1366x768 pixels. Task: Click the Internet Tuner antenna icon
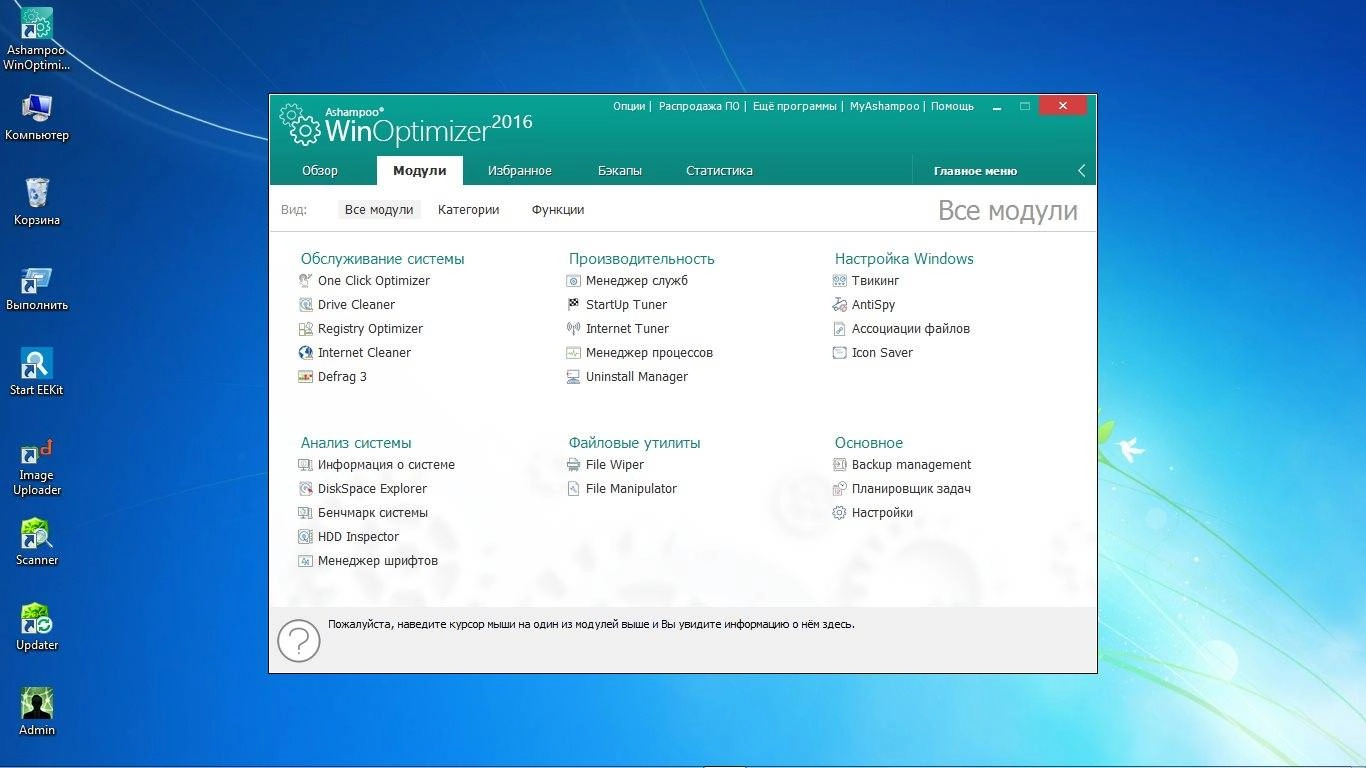point(574,329)
